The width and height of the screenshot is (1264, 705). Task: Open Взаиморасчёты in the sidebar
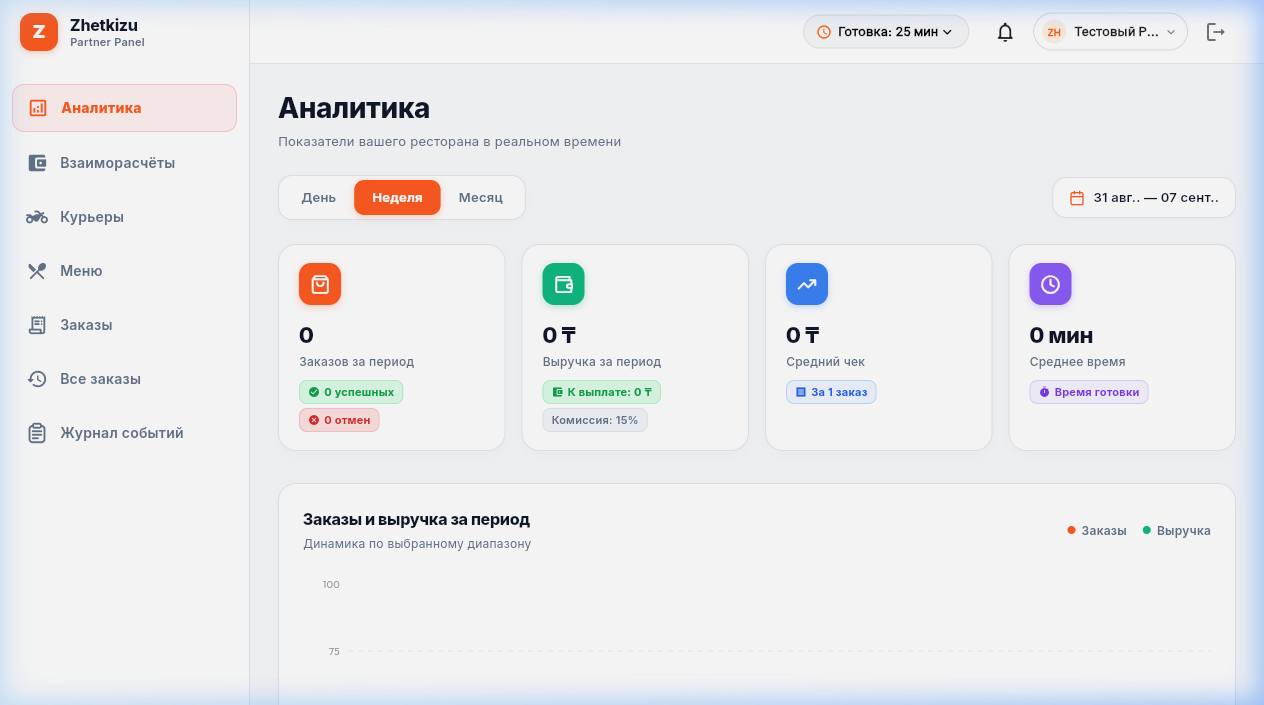click(x=124, y=163)
